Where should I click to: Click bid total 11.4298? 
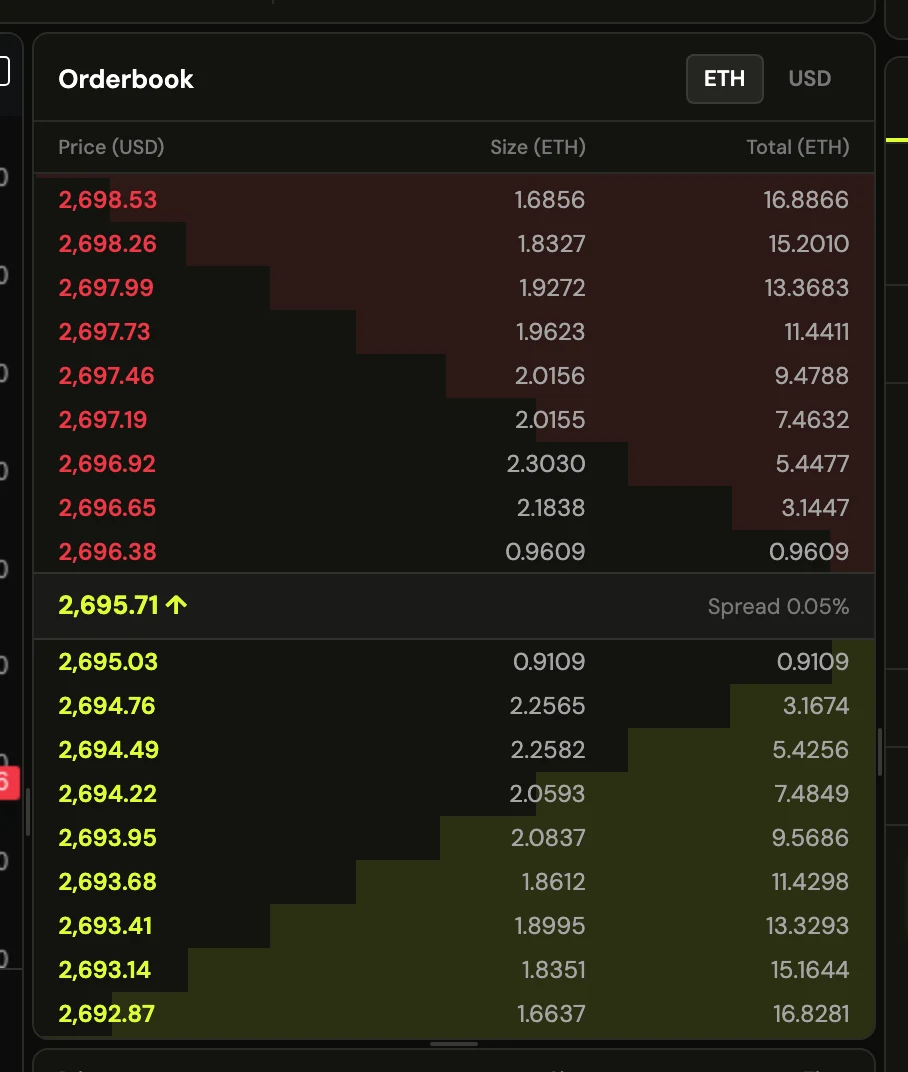click(810, 882)
